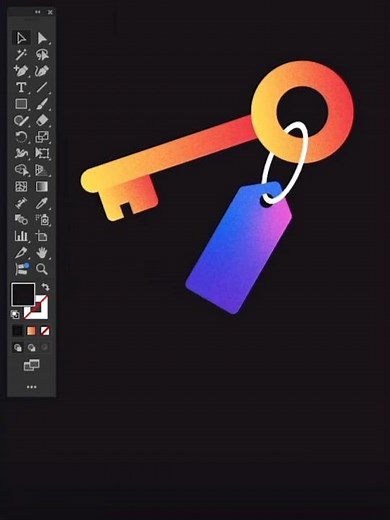The width and height of the screenshot is (390, 520).
Task: Enable Draw Normal mode
Action: tap(17, 348)
